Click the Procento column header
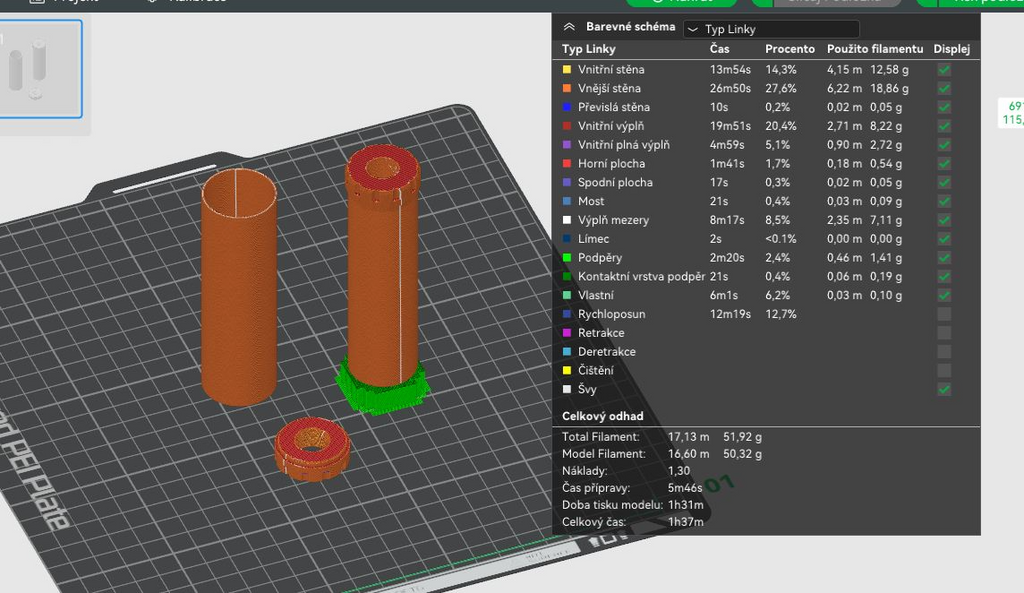This screenshot has height=593, width=1024. tap(790, 49)
